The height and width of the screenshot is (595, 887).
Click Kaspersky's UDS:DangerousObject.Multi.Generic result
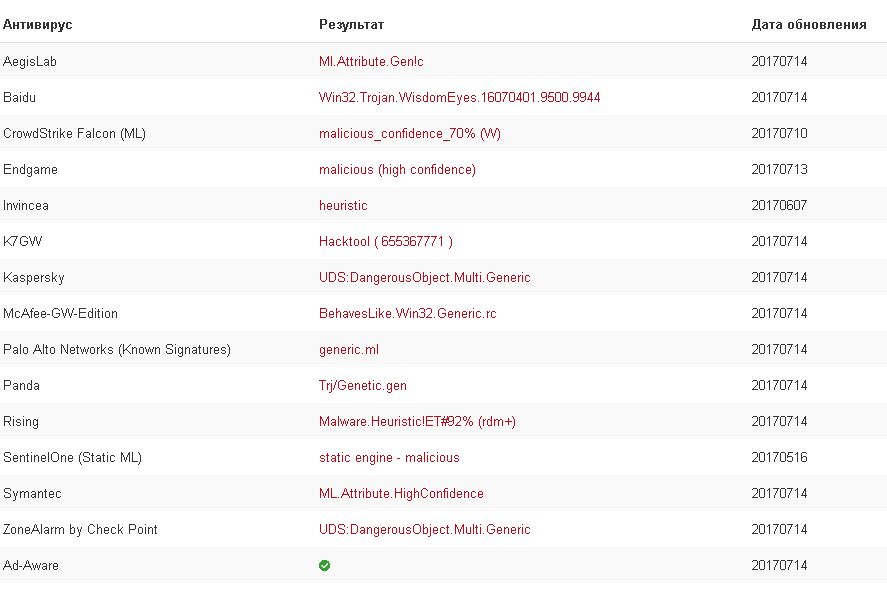coord(424,278)
